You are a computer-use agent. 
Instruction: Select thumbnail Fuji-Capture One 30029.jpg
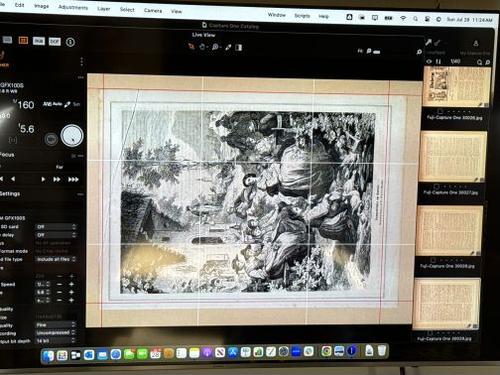click(447, 304)
